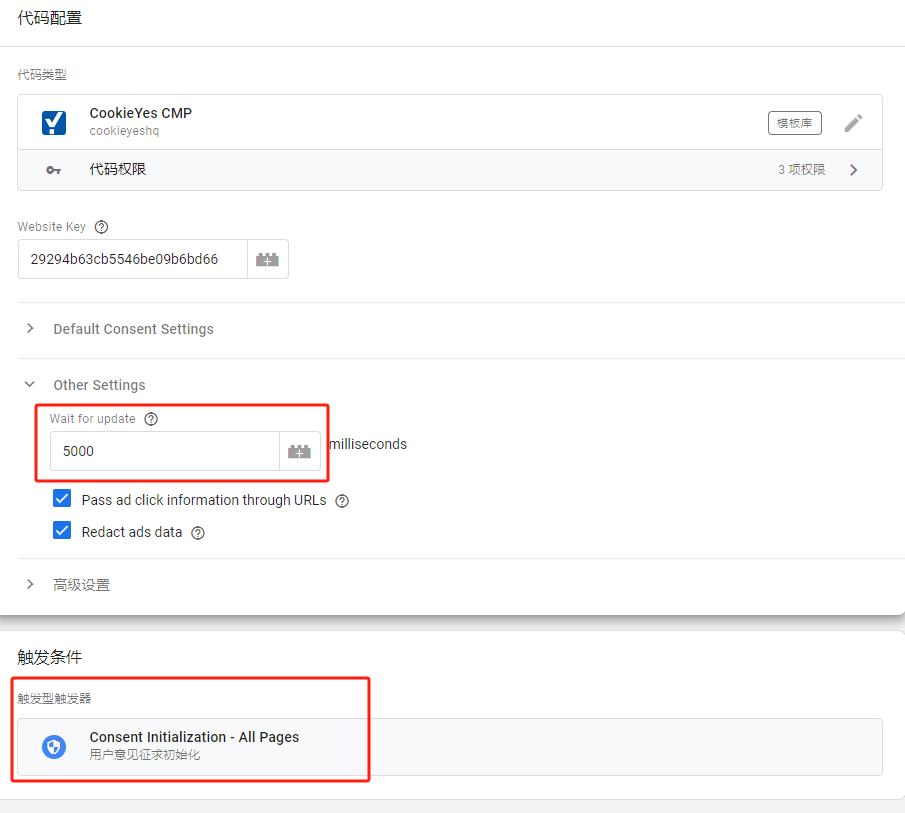905x813 pixels.
Task: Open variable picker next to Website Key field
Action: (x=268, y=259)
